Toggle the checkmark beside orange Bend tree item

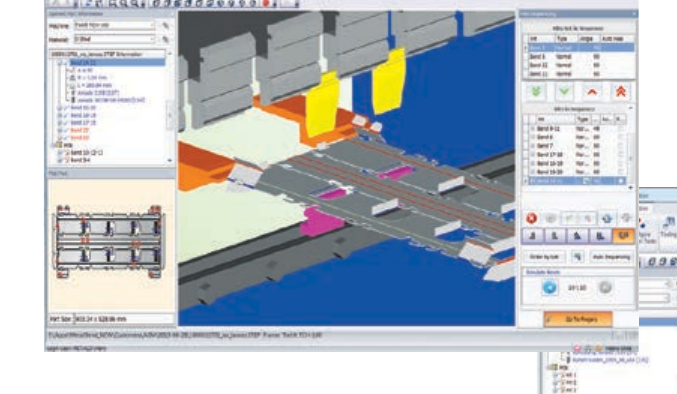pos(66,130)
